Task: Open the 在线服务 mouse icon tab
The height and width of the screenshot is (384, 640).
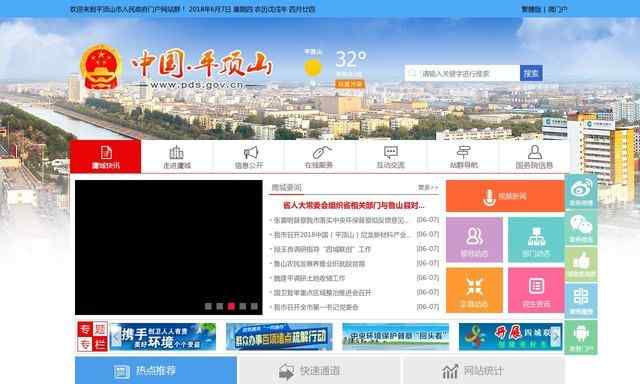Action: (320, 157)
